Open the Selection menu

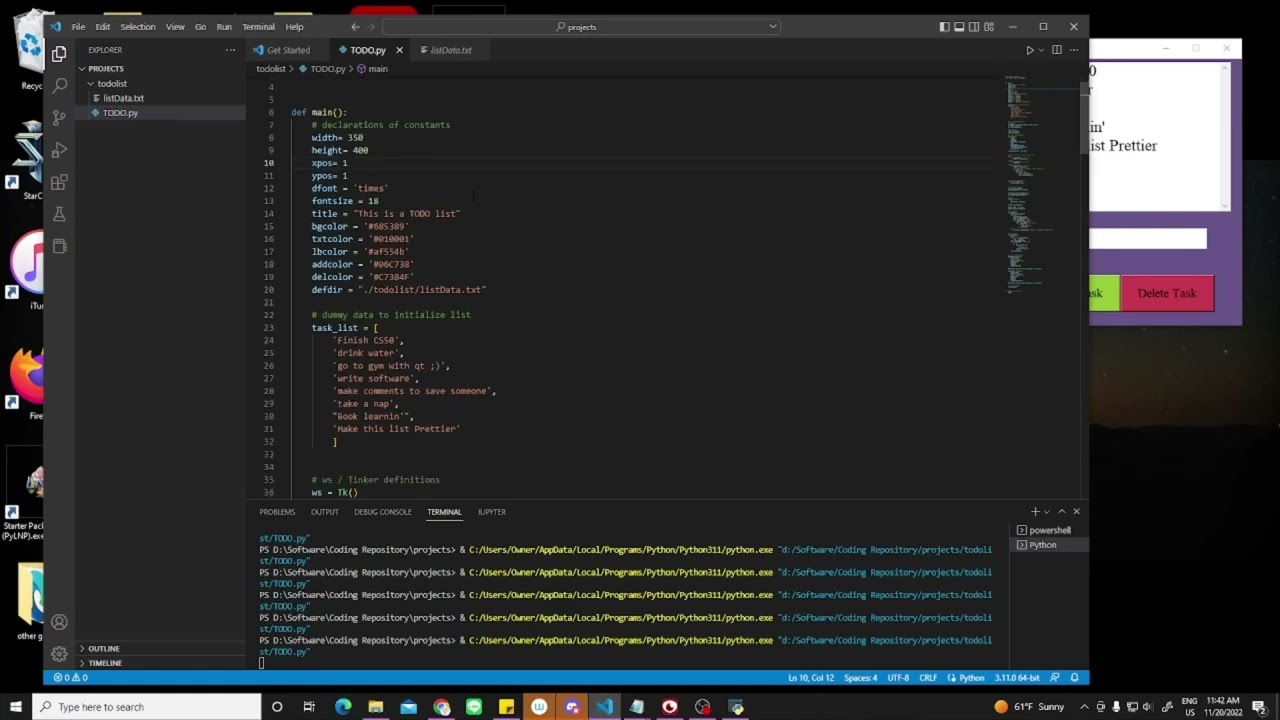138,27
